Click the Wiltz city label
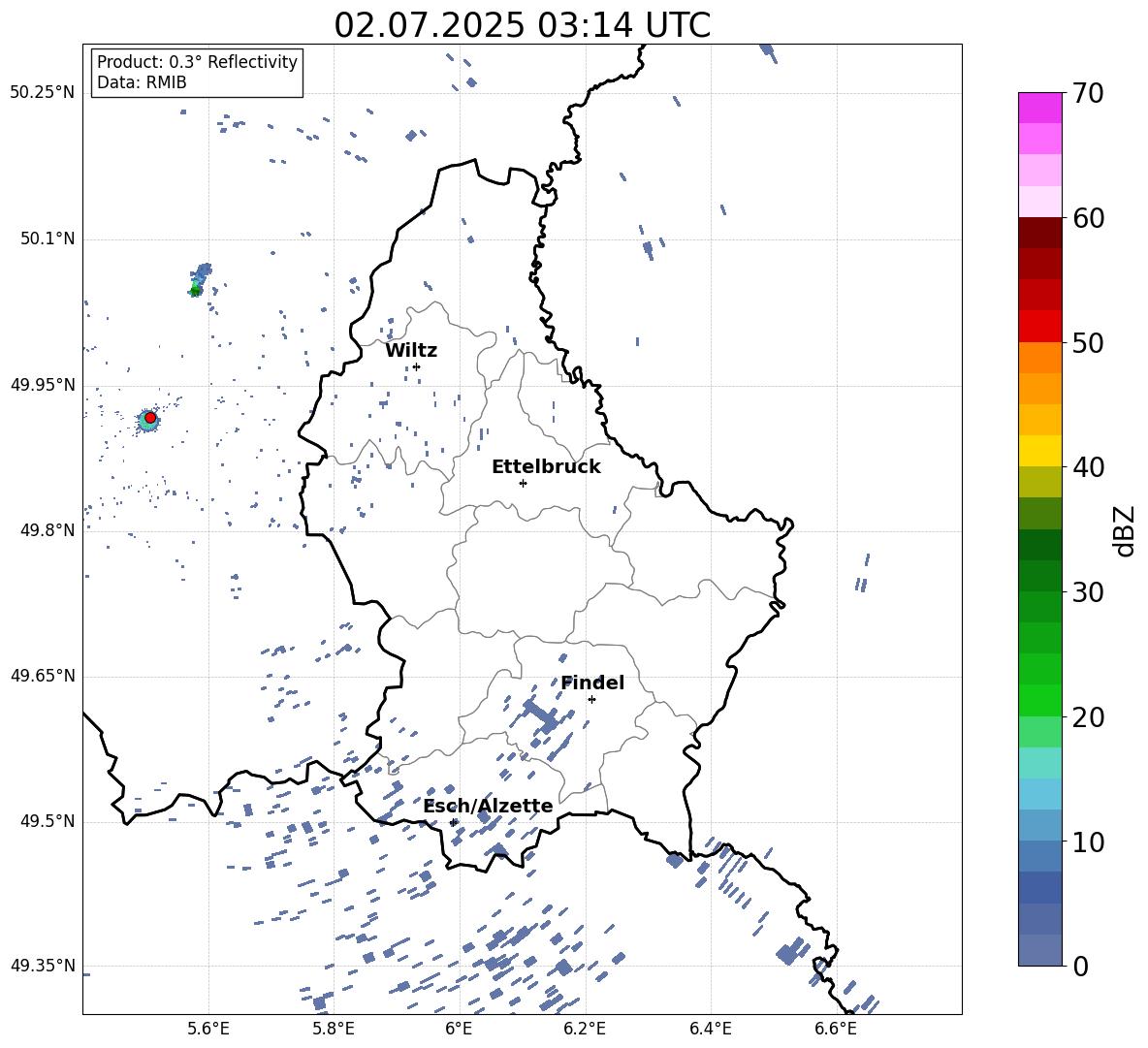 tap(411, 351)
